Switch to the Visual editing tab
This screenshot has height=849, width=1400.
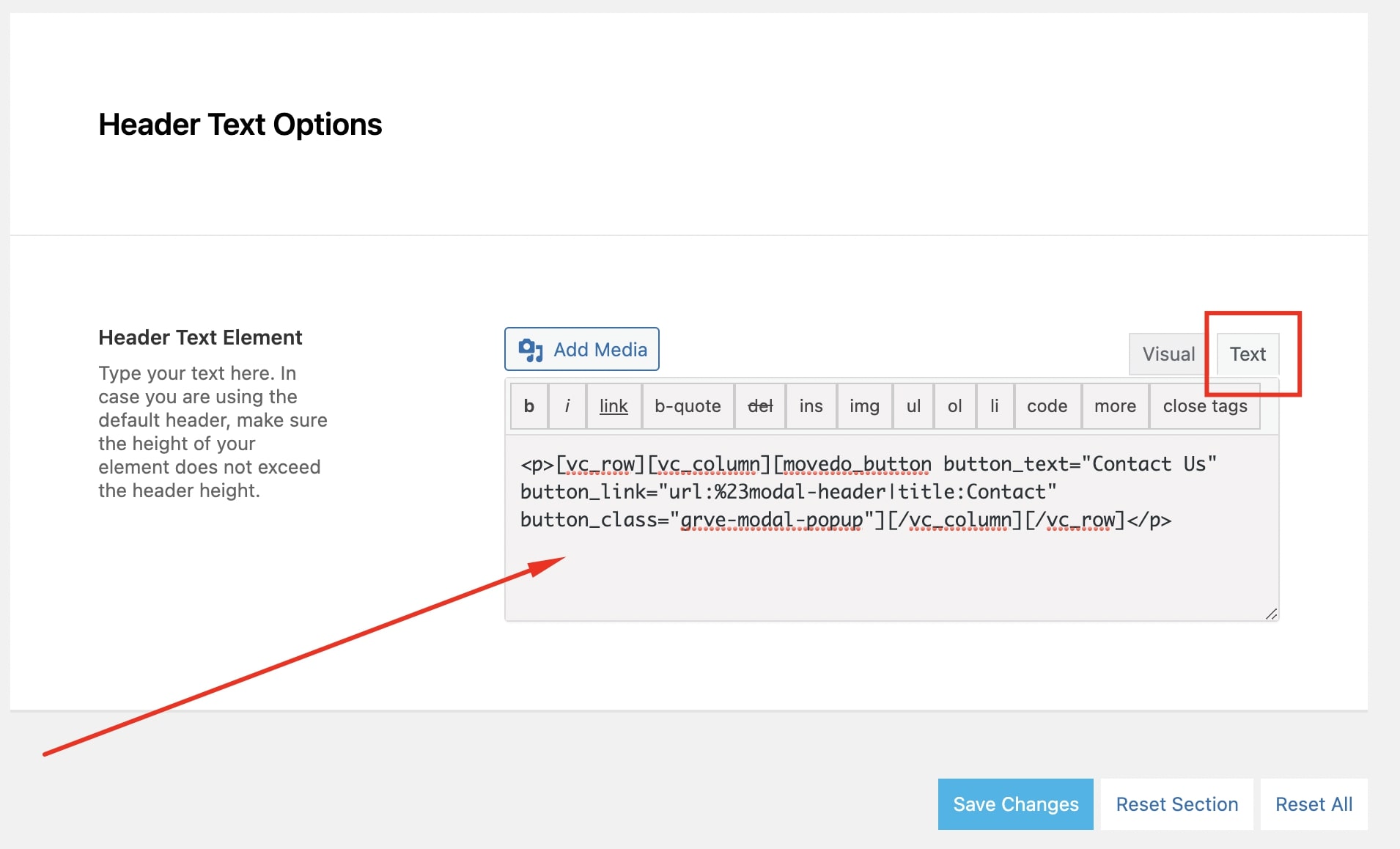point(1168,354)
